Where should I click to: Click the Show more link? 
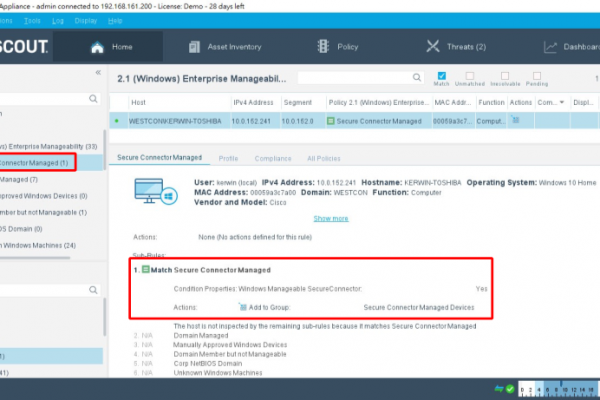pyautogui.click(x=331, y=219)
